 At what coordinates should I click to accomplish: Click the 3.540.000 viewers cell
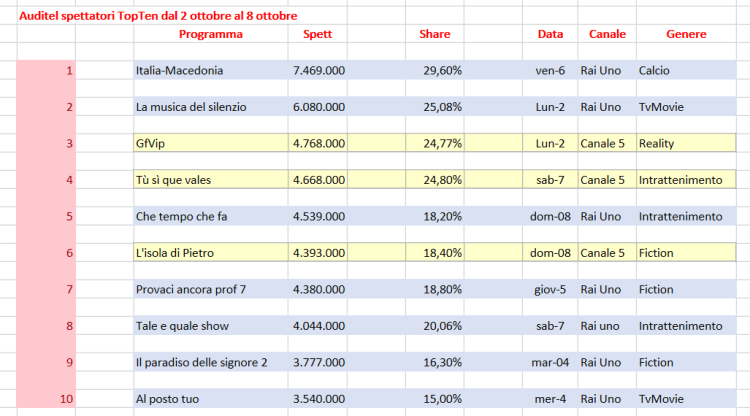tap(319, 398)
